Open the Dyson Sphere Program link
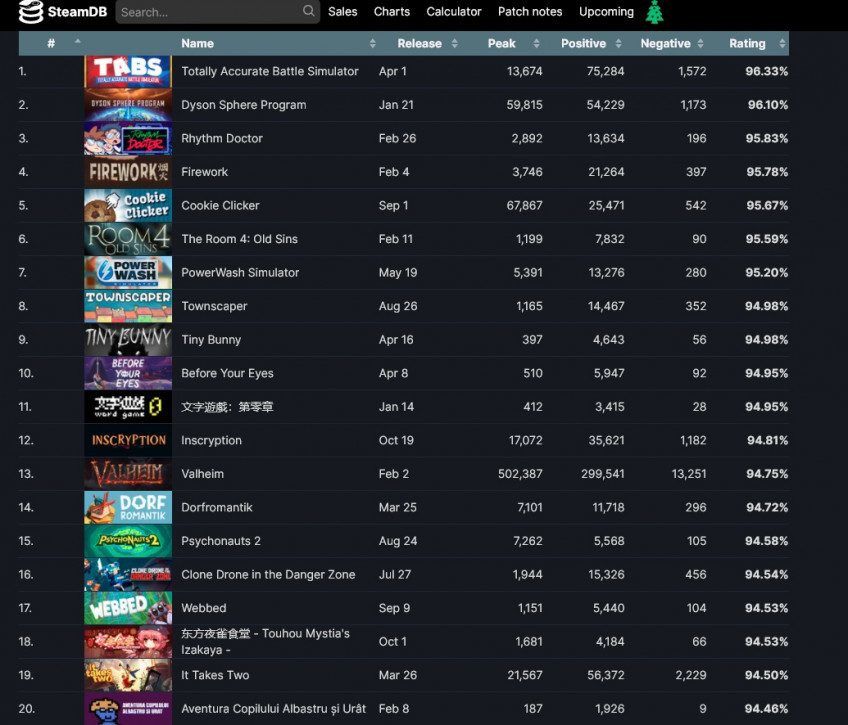 [x=244, y=105]
